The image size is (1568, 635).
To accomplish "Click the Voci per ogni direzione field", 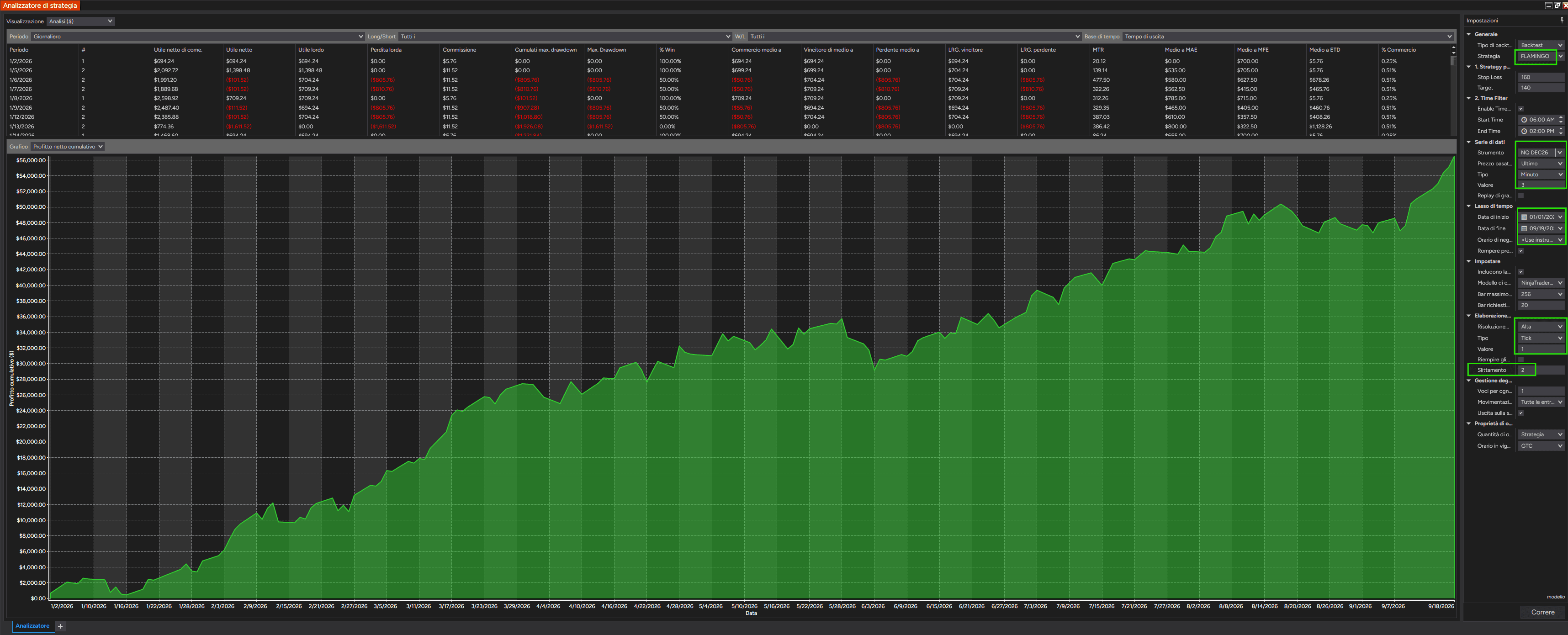I will coord(1541,392).
